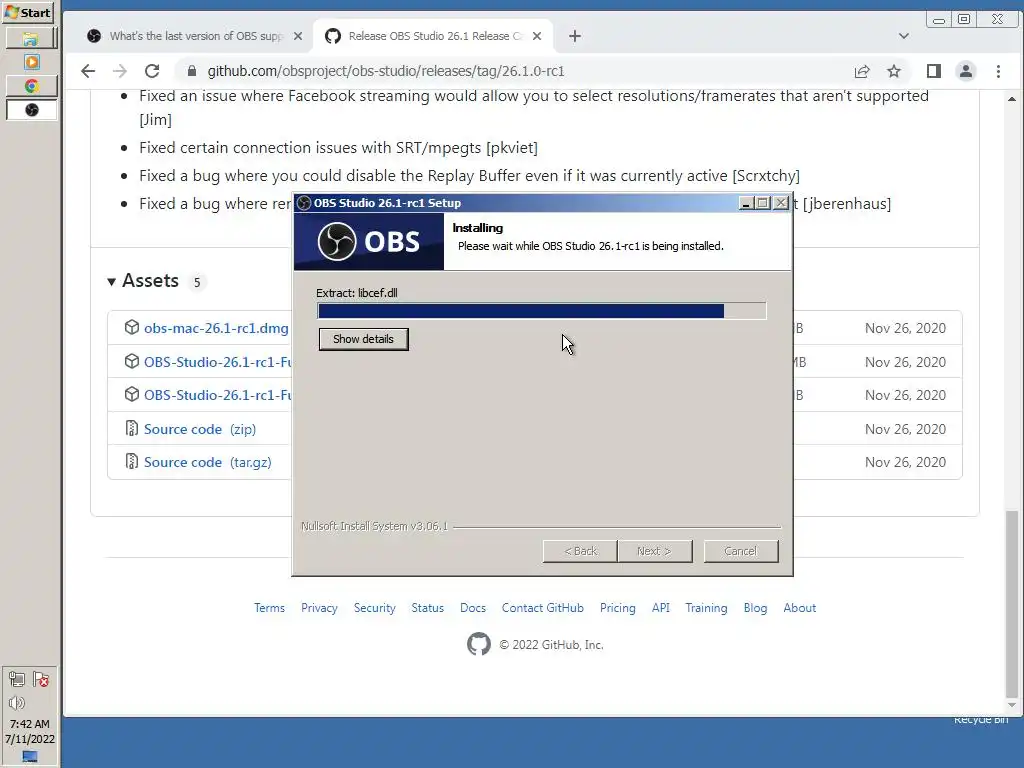Open the file explorer taskbar icon
Viewport: 1024px width, 768px height.
click(x=31, y=39)
